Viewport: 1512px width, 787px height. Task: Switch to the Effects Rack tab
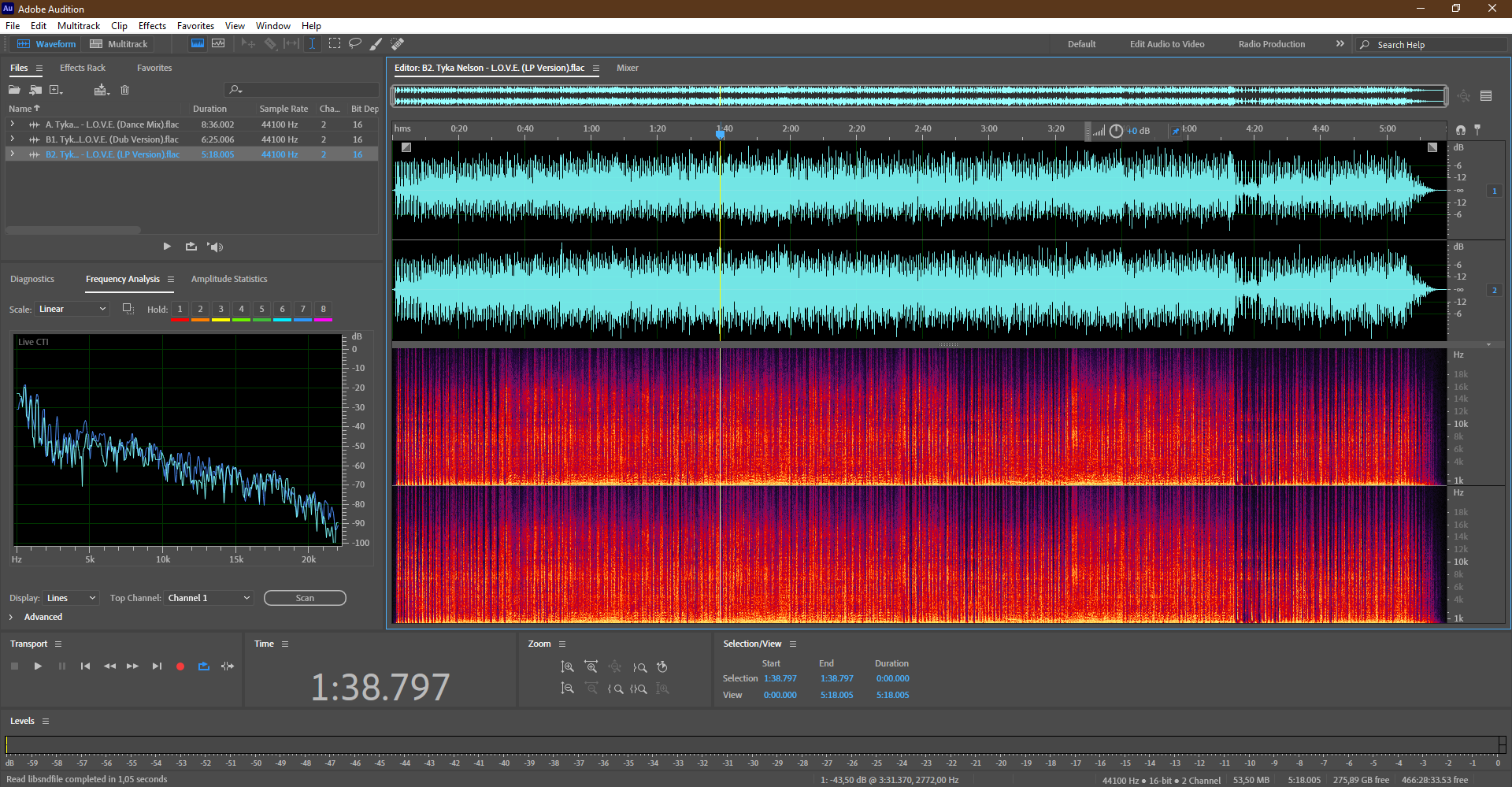[83, 68]
